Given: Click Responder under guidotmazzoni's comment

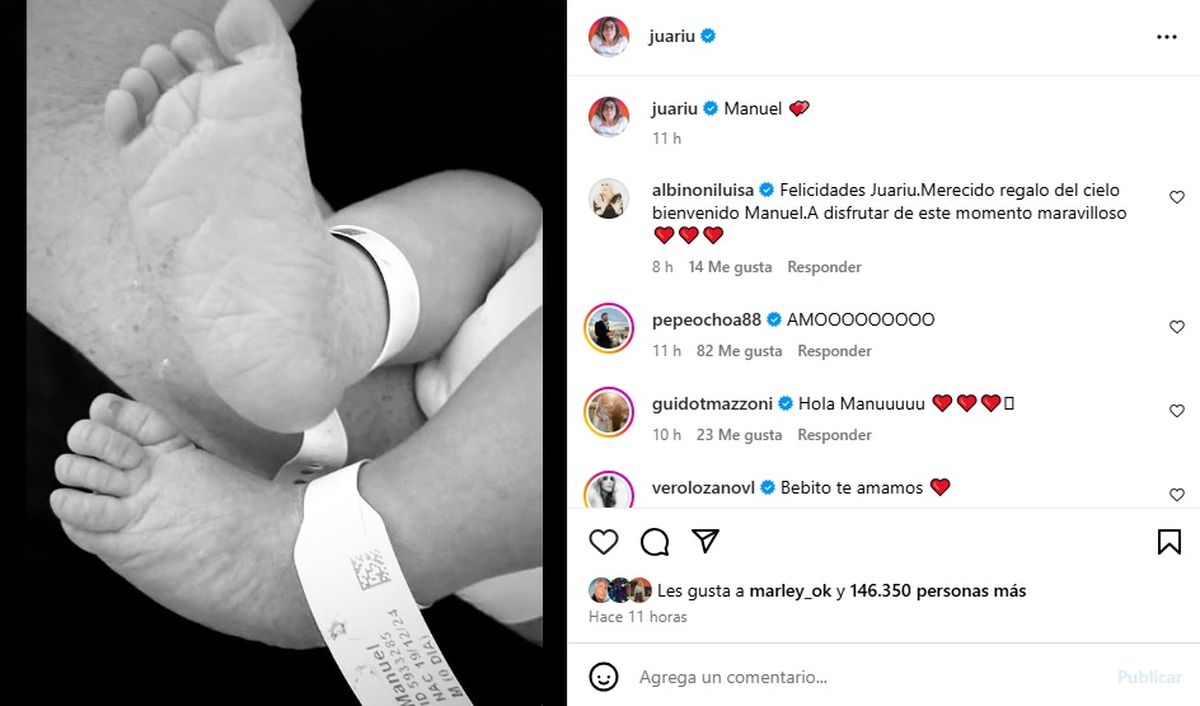Looking at the screenshot, I should coord(834,435).
